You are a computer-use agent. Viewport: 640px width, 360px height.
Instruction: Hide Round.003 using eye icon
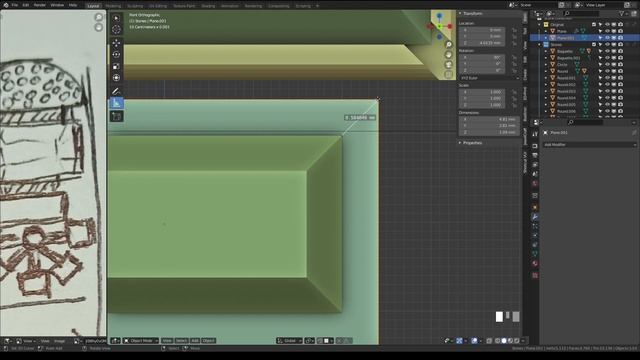coord(607,91)
